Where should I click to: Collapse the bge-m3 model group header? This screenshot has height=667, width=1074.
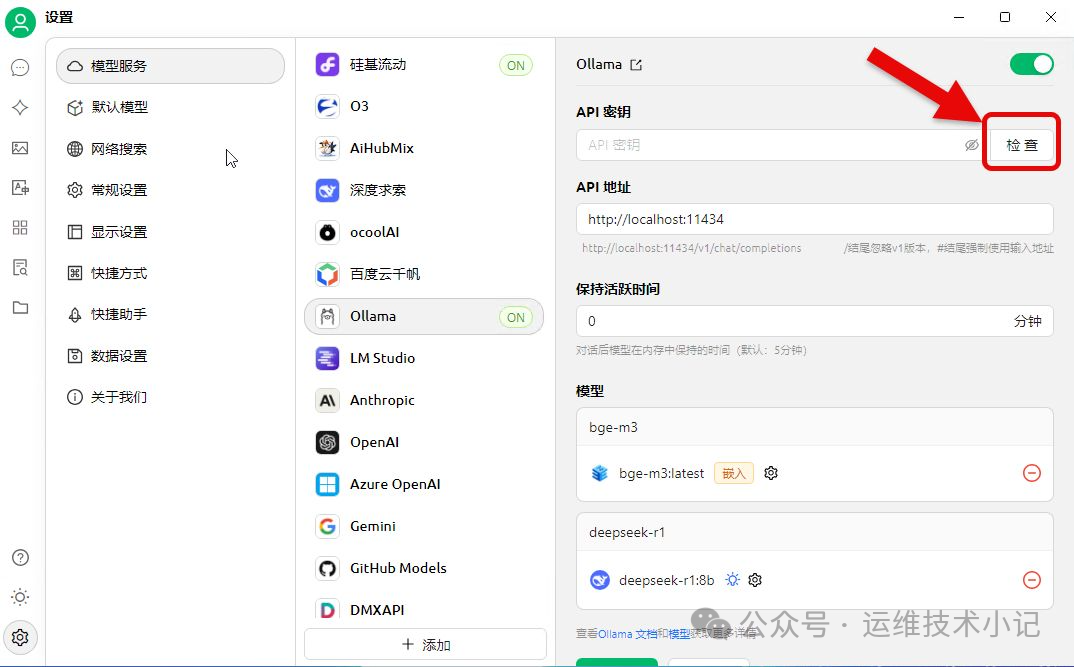click(815, 427)
